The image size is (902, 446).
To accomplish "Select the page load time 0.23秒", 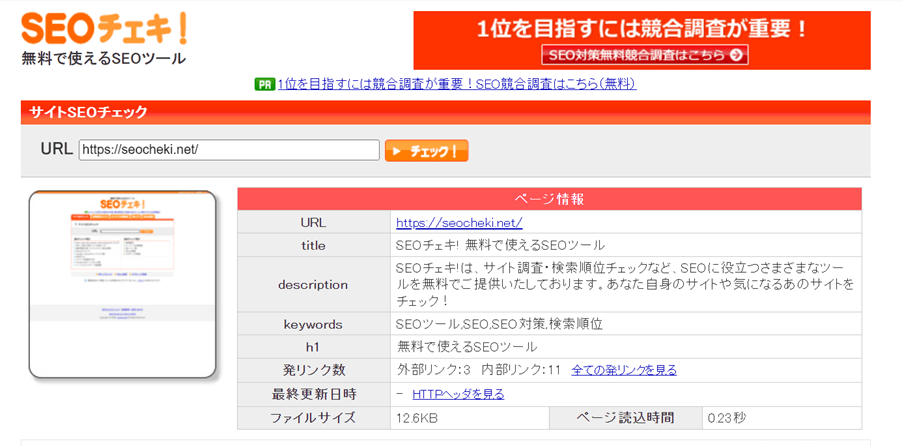I will (x=727, y=418).
